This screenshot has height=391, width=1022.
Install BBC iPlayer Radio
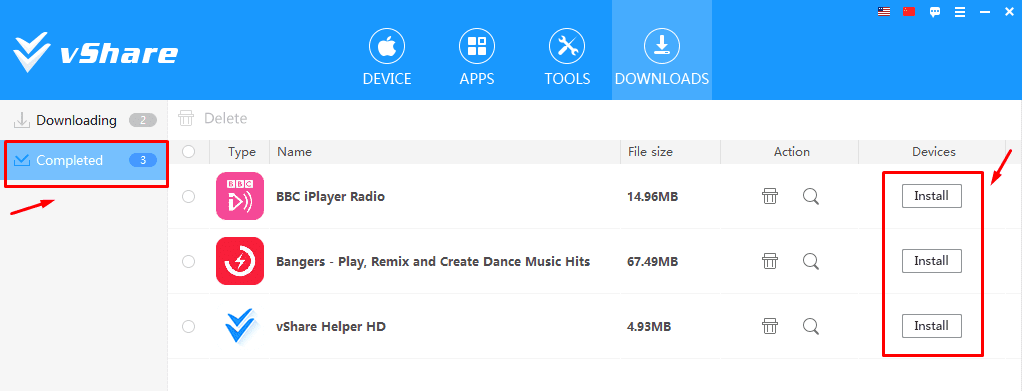pos(931,196)
